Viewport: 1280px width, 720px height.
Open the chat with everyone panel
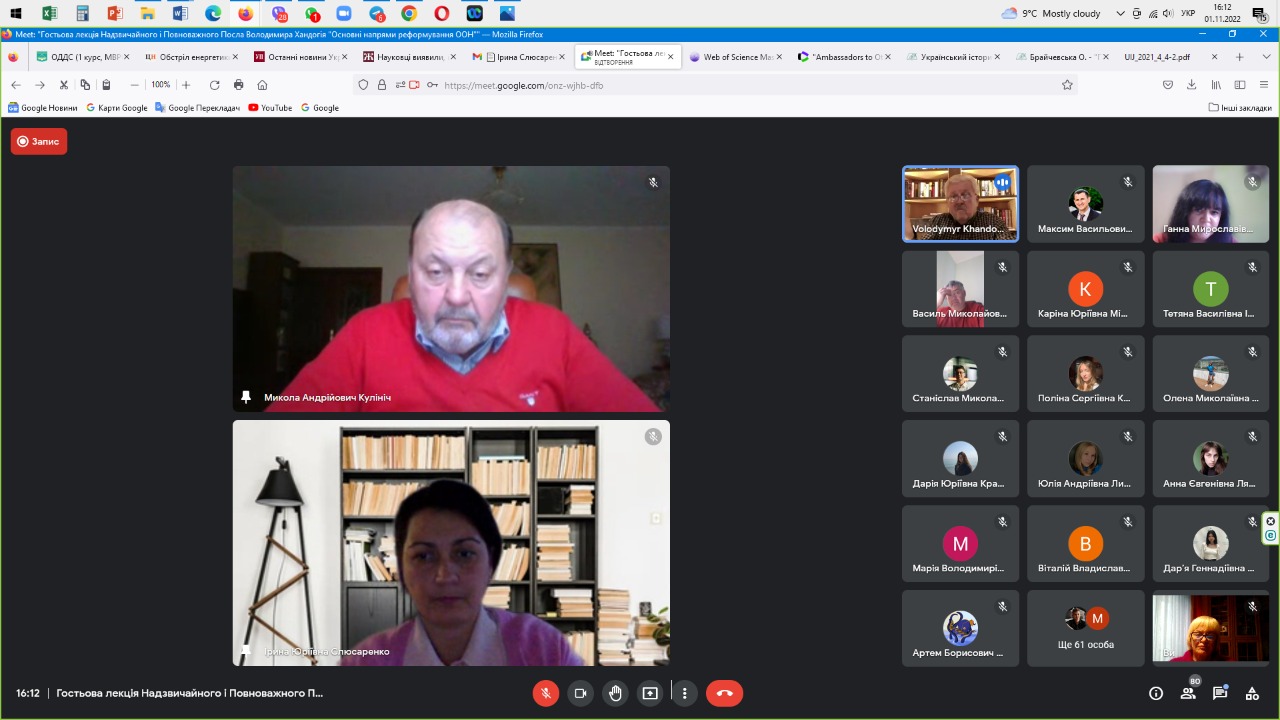(x=1220, y=693)
